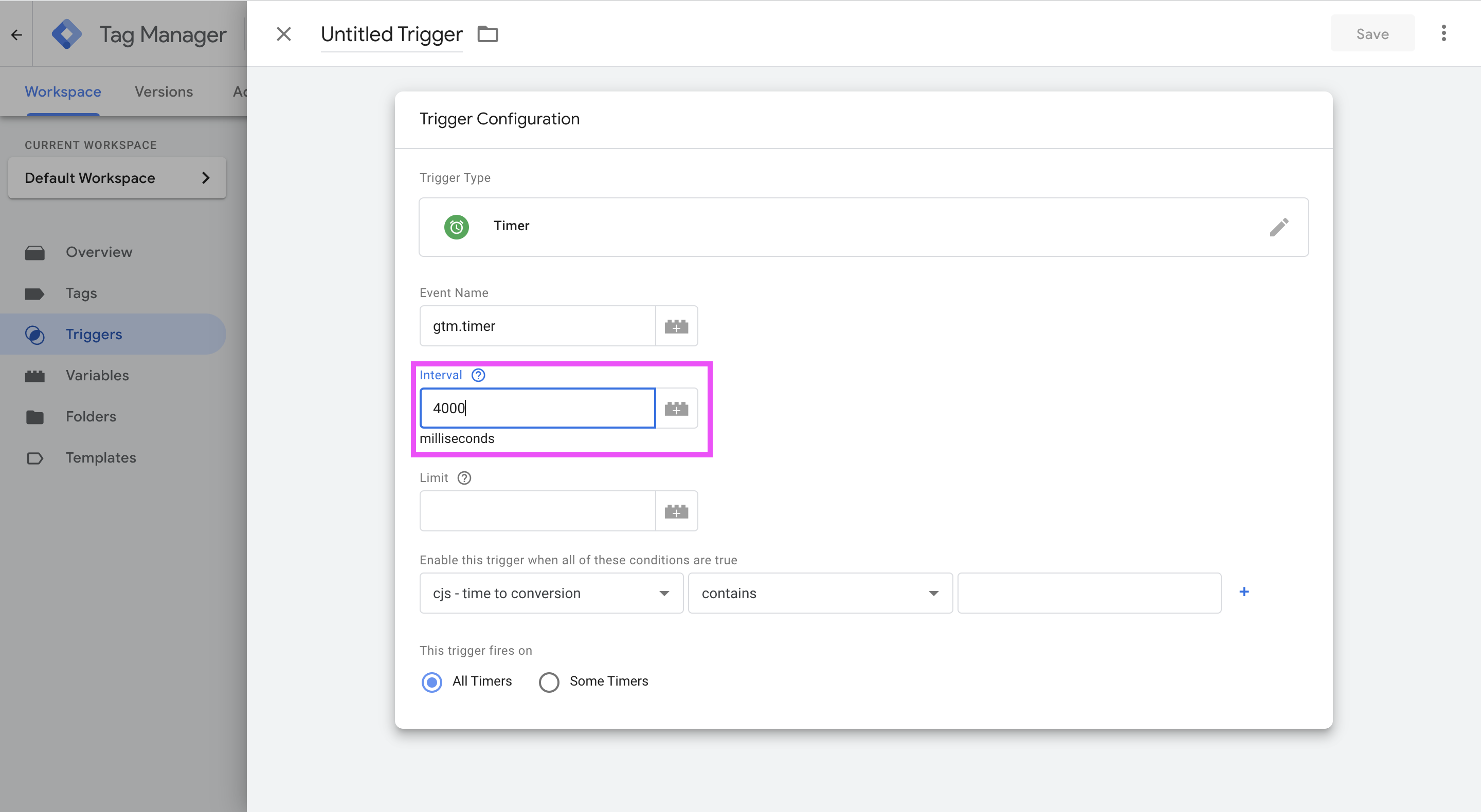Close the Untitled Trigger panel

point(283,34)
